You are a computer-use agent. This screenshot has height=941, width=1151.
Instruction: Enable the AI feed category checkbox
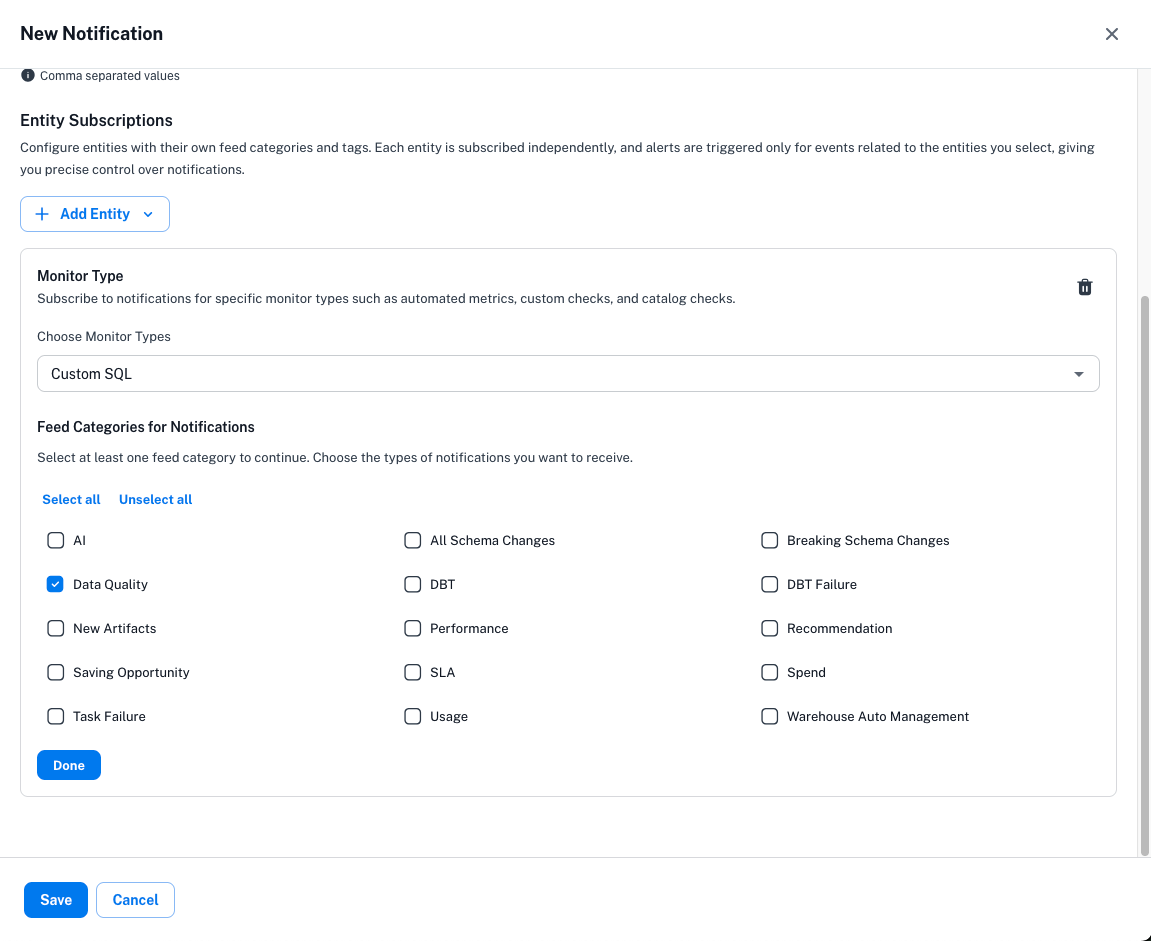(56, 540)
